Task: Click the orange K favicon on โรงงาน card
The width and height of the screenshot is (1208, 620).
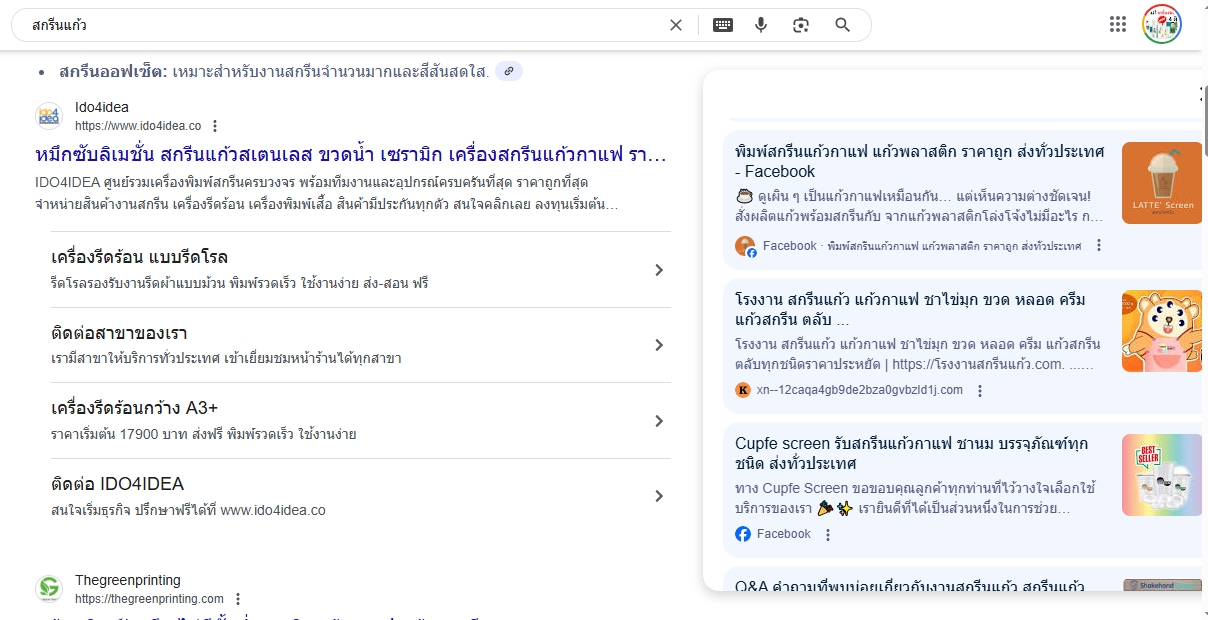Action: [743, 390]
